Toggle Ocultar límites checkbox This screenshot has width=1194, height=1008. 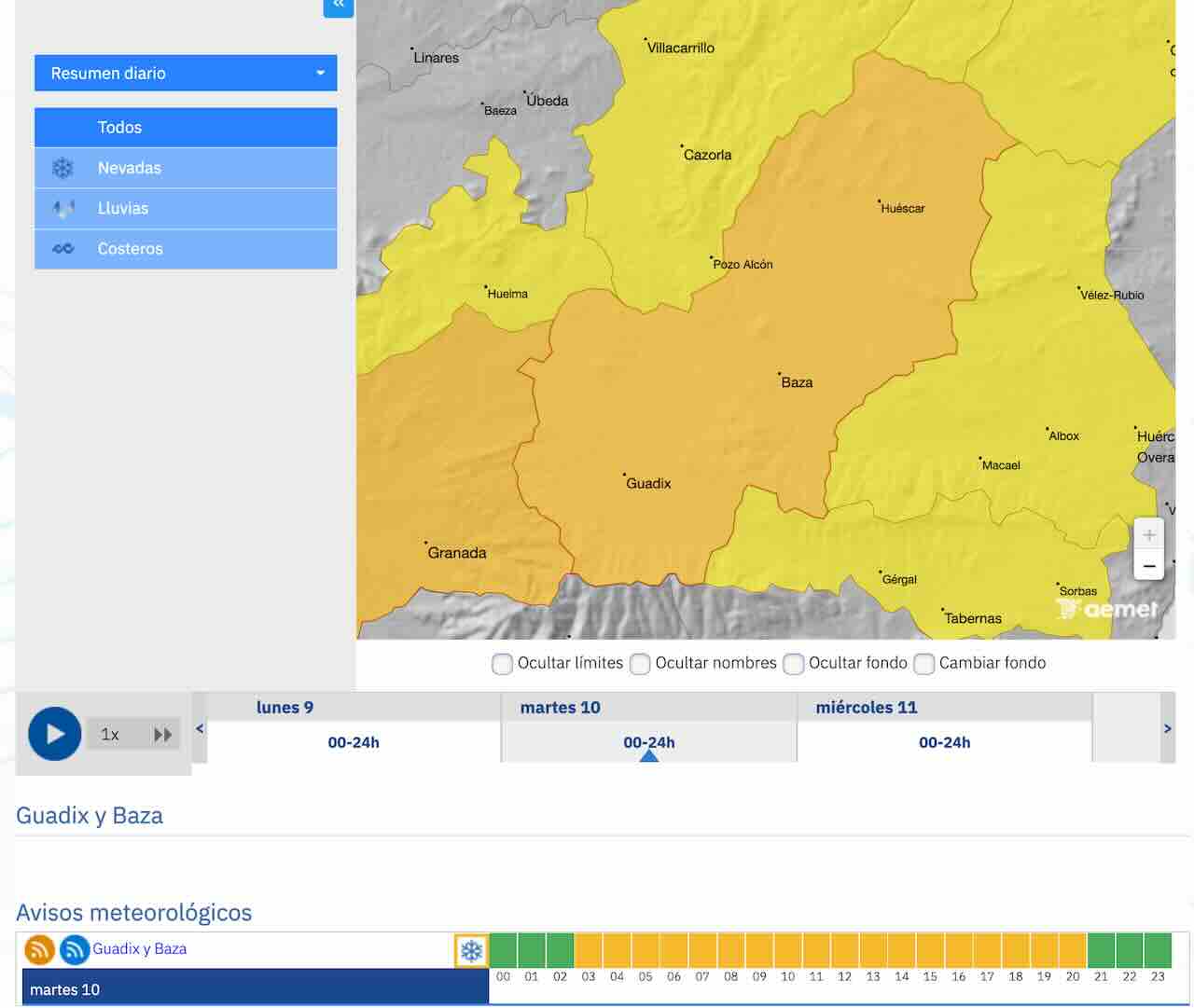tap(502, 664)
